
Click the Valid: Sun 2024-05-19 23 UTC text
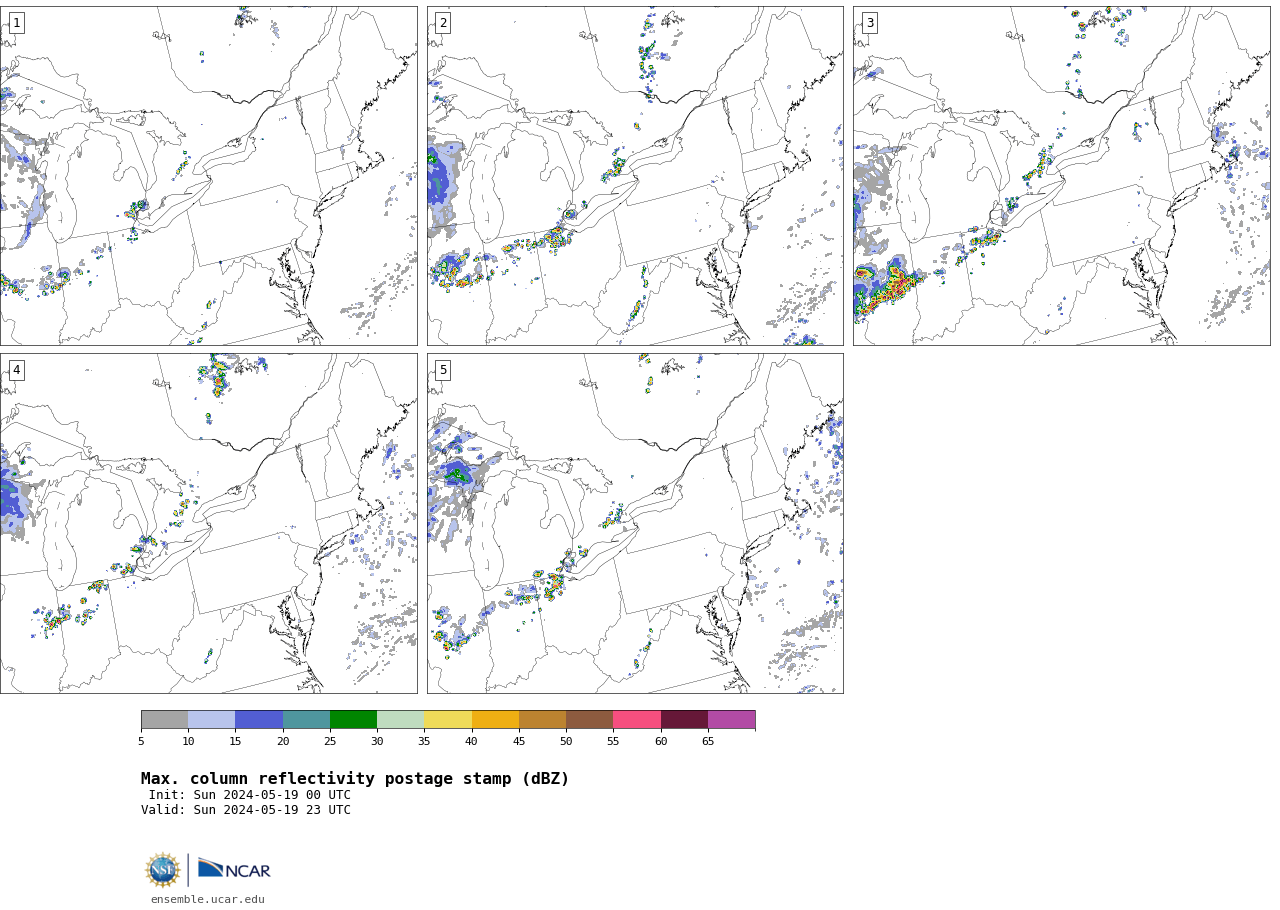click(246, 810)
